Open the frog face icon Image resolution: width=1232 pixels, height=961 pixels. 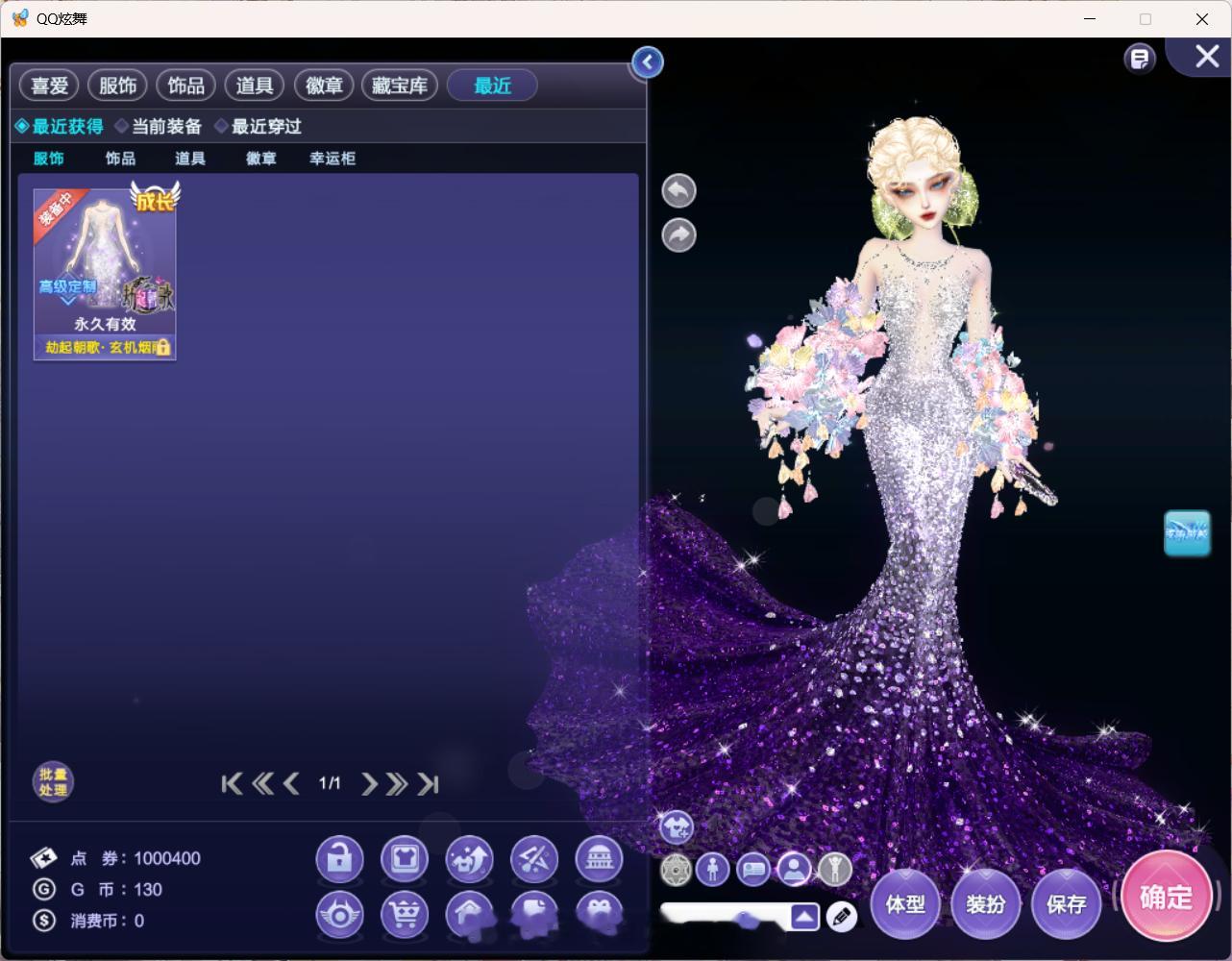coord(599,915)
